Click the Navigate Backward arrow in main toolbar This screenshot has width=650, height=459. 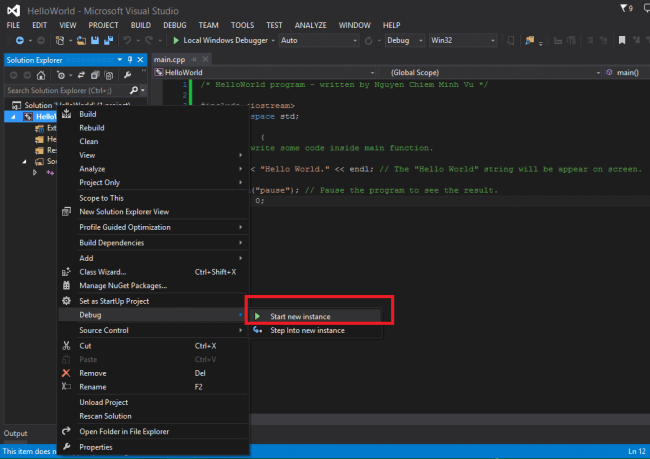(19, 40)
